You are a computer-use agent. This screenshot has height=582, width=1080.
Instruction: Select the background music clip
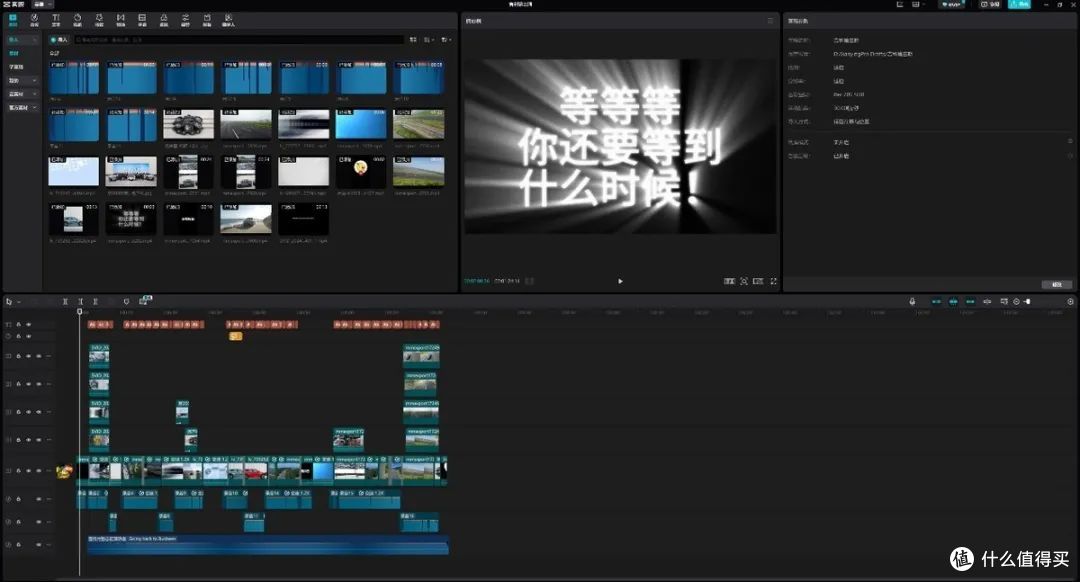268,545
